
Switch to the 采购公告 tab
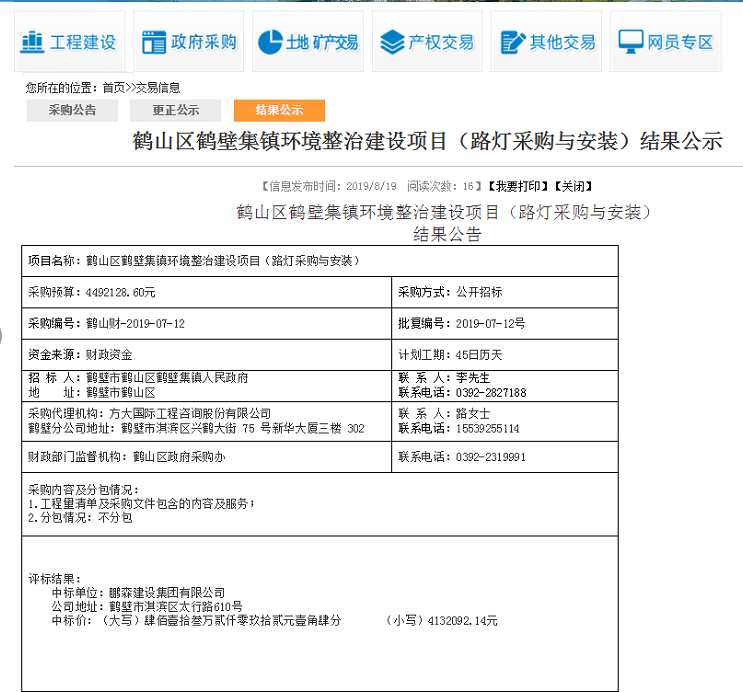pyautogui.click(x=72, y=110)
